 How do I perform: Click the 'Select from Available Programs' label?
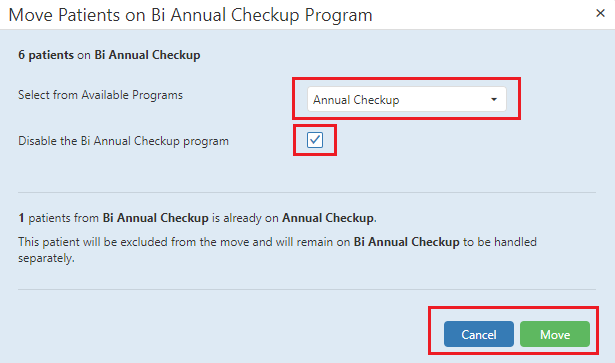click(100, 95)
